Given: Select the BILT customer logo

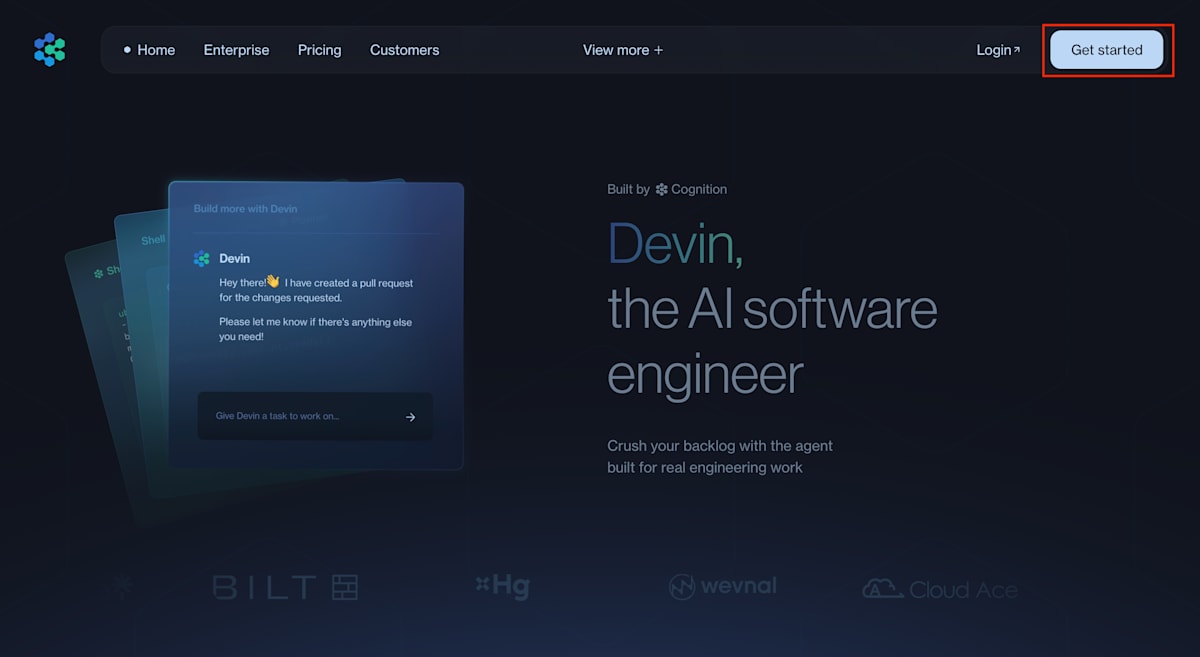Looking at the screenshot, I should [285, 587].
